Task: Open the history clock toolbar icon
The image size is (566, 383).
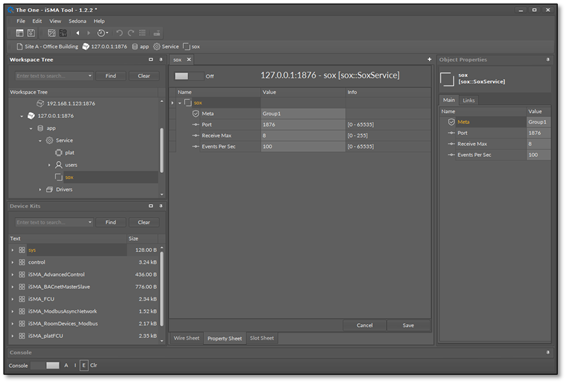Action: [x=102, y=33]
